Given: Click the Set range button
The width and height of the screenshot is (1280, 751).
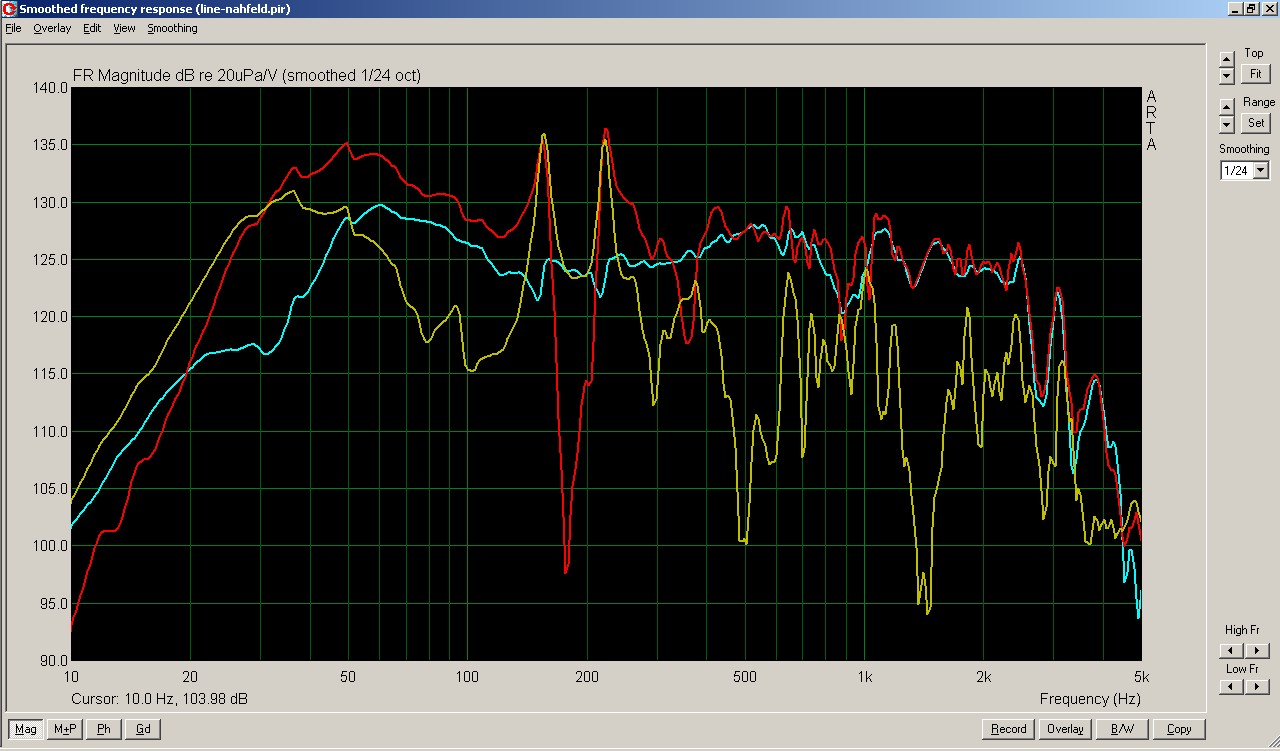Looking at the screenshot, I should click(x=1255, y=123).
